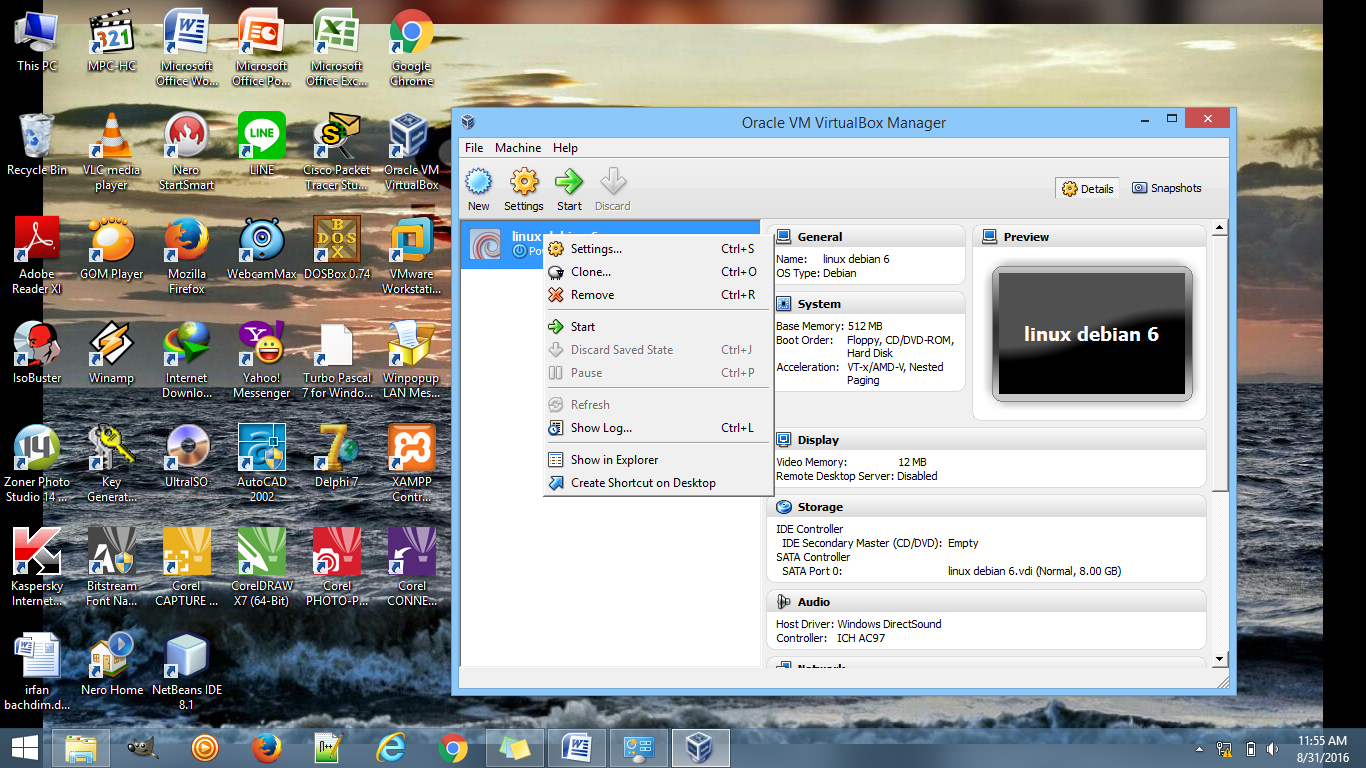Select the Microsoft Office Excel desktop shortcut
This screenshot has width=1366, height=768.
click(337, 48)
